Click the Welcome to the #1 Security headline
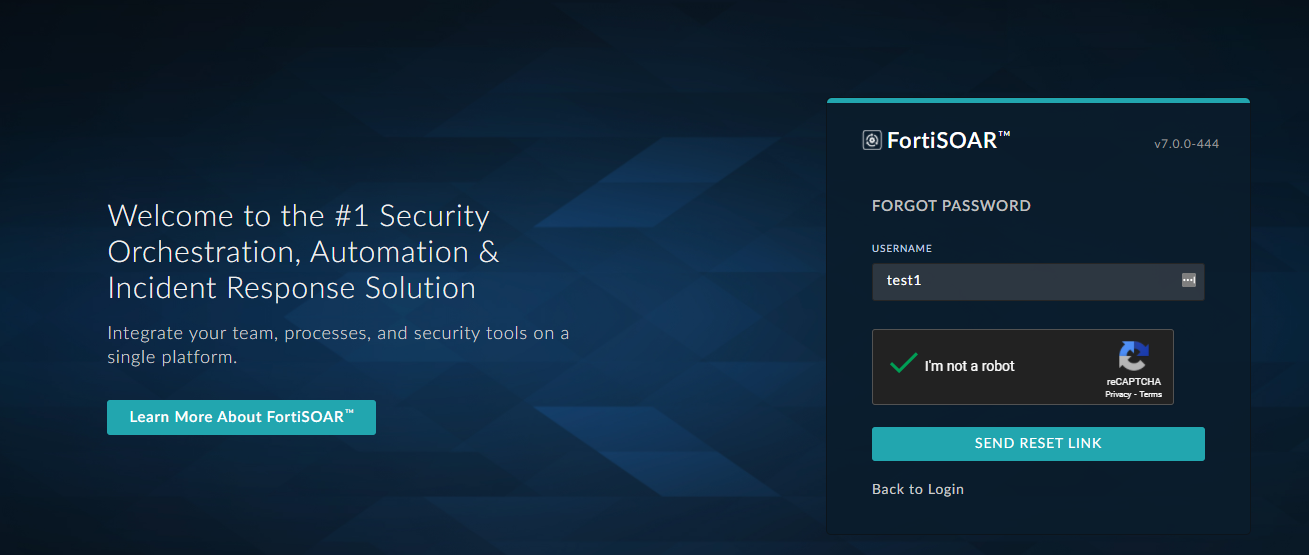Image resolution: width=1309 pixels, height=555 pixels. tap(304, 252)
